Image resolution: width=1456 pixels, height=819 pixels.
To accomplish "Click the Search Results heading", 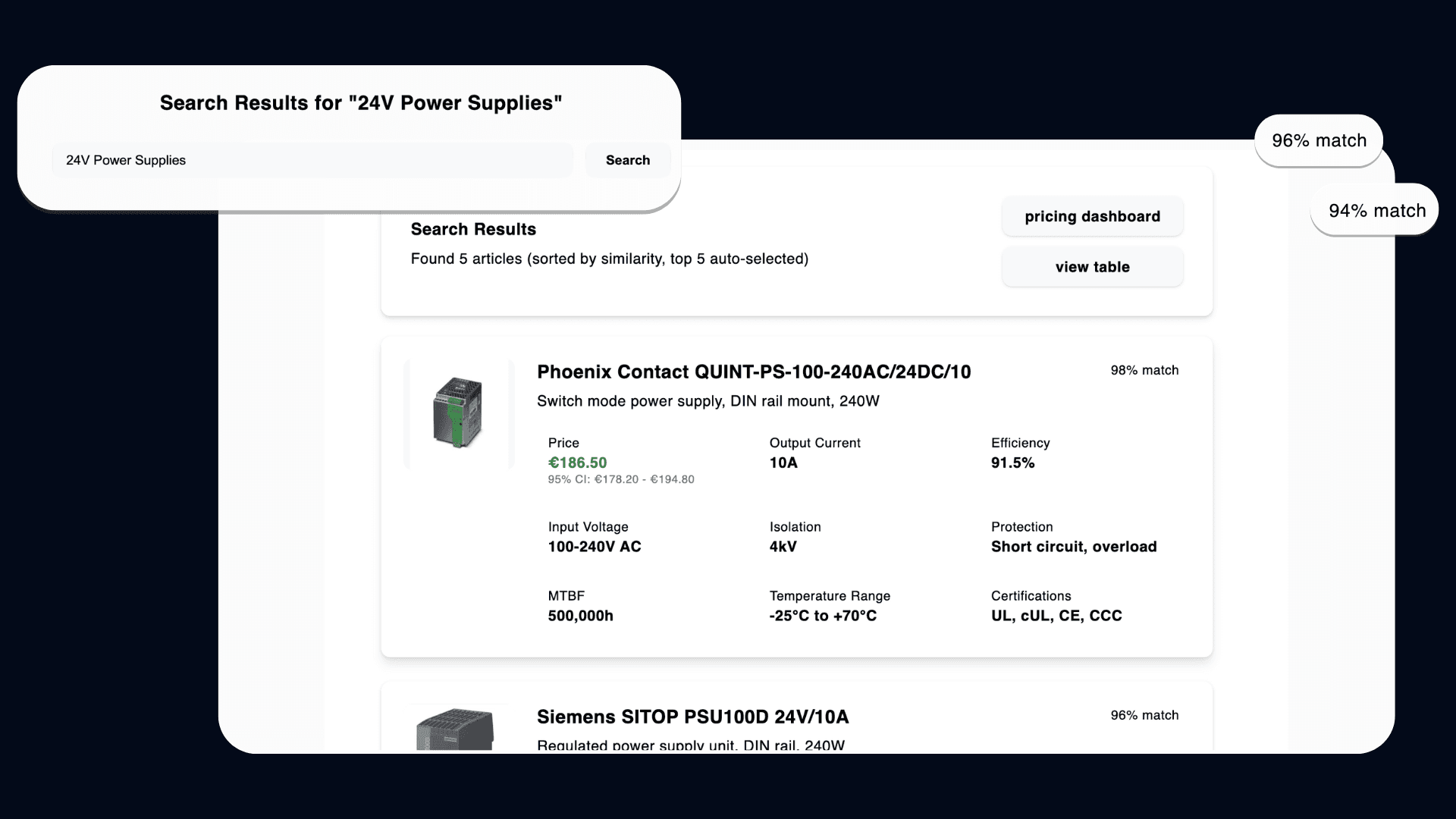I will tap(473, 229).
